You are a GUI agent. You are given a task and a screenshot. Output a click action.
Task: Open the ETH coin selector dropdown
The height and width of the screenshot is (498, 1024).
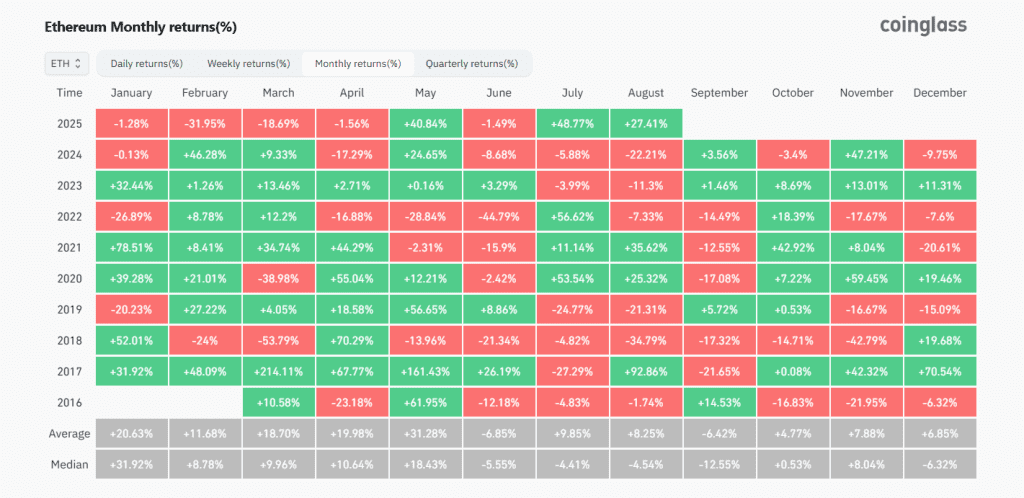pyautogui.click(x=65, y=63)
